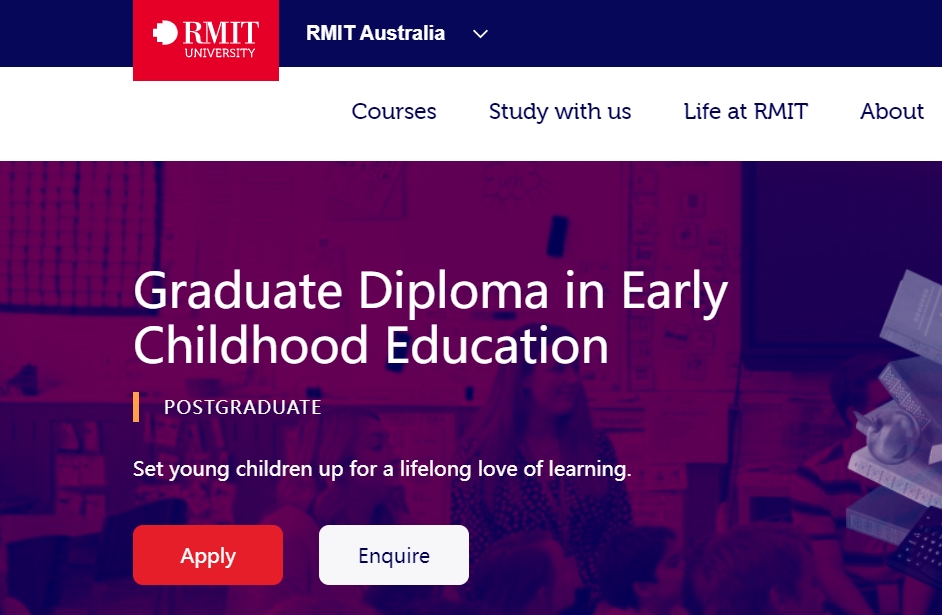The image size is (942, 615).
Task: Click the POSTGRADUATE category label
Action: [x=242, y=407]
